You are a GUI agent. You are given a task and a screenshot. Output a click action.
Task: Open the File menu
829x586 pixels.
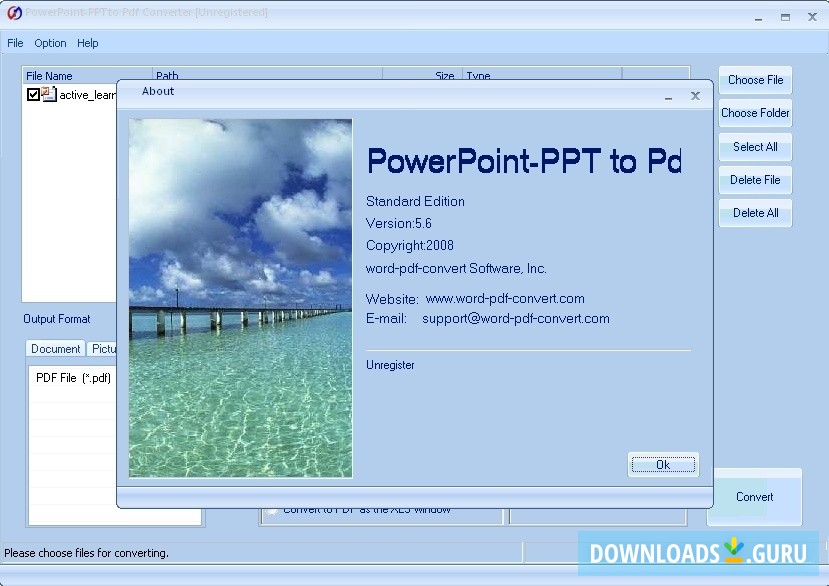(15, 43)
